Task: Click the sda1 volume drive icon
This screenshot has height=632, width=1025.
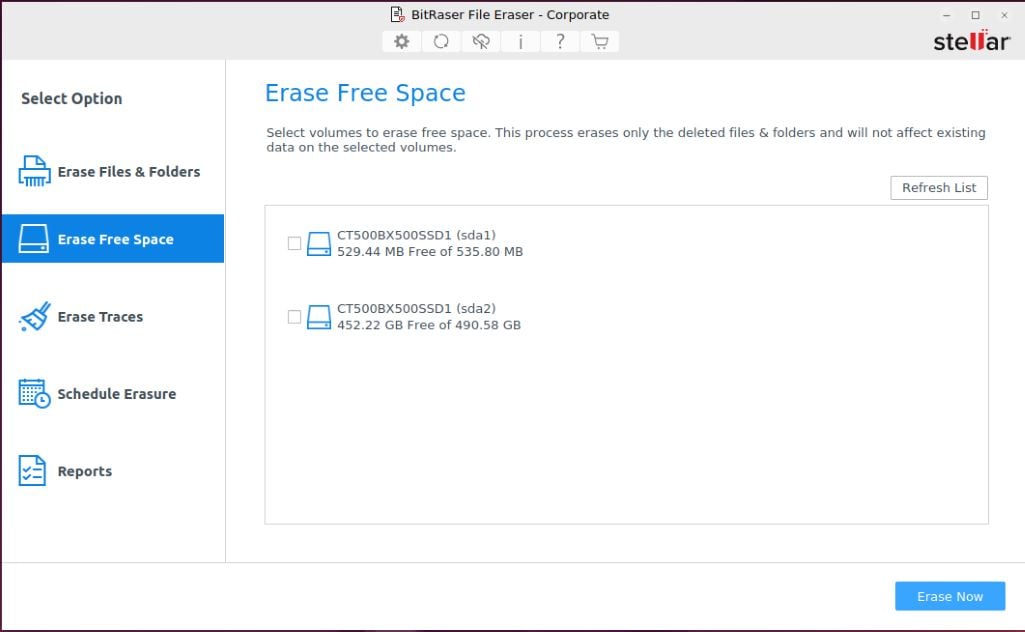Action: [x=319, y=244]
